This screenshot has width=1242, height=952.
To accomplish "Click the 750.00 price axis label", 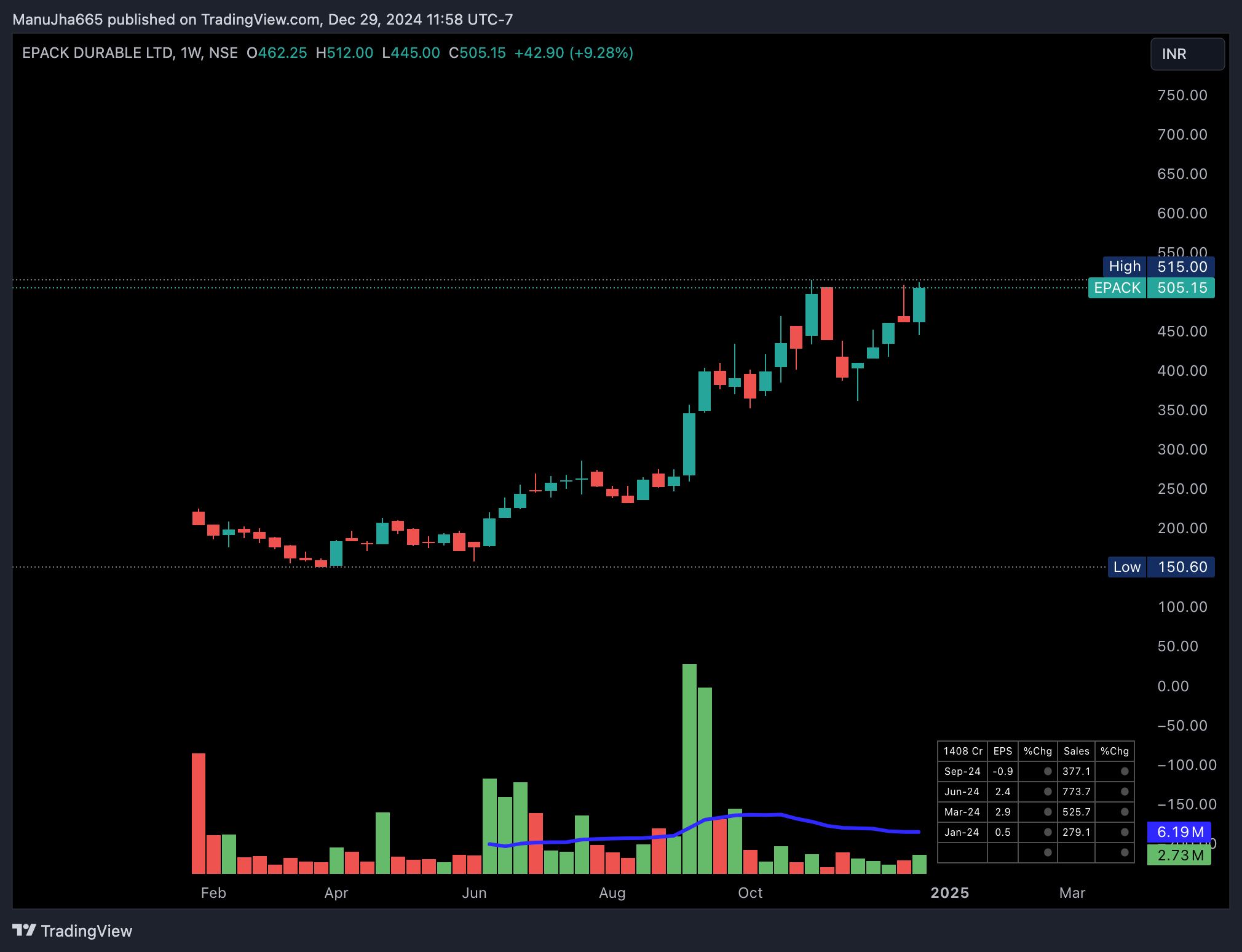I will 1182,95.
